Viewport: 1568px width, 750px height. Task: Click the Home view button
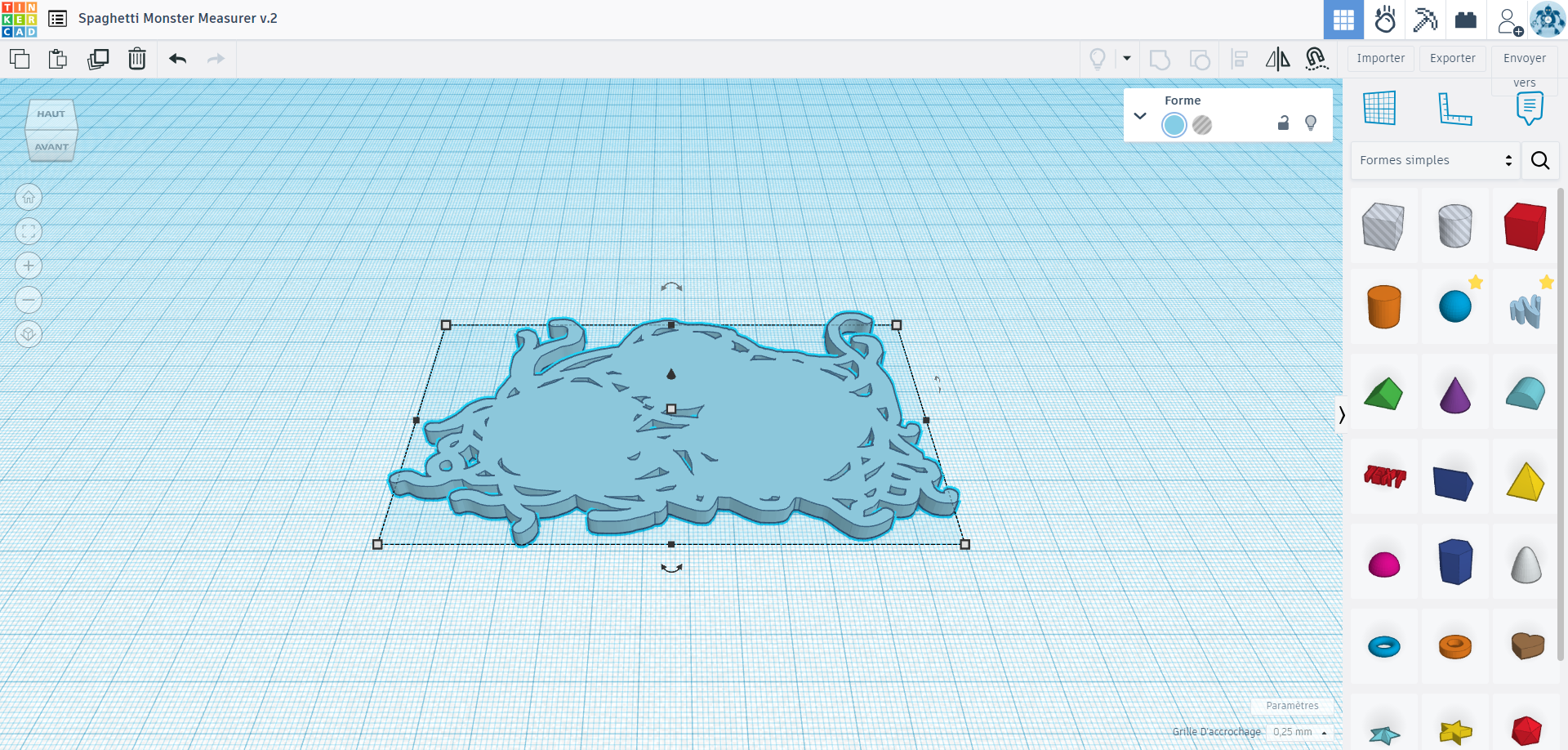point(29,197)
